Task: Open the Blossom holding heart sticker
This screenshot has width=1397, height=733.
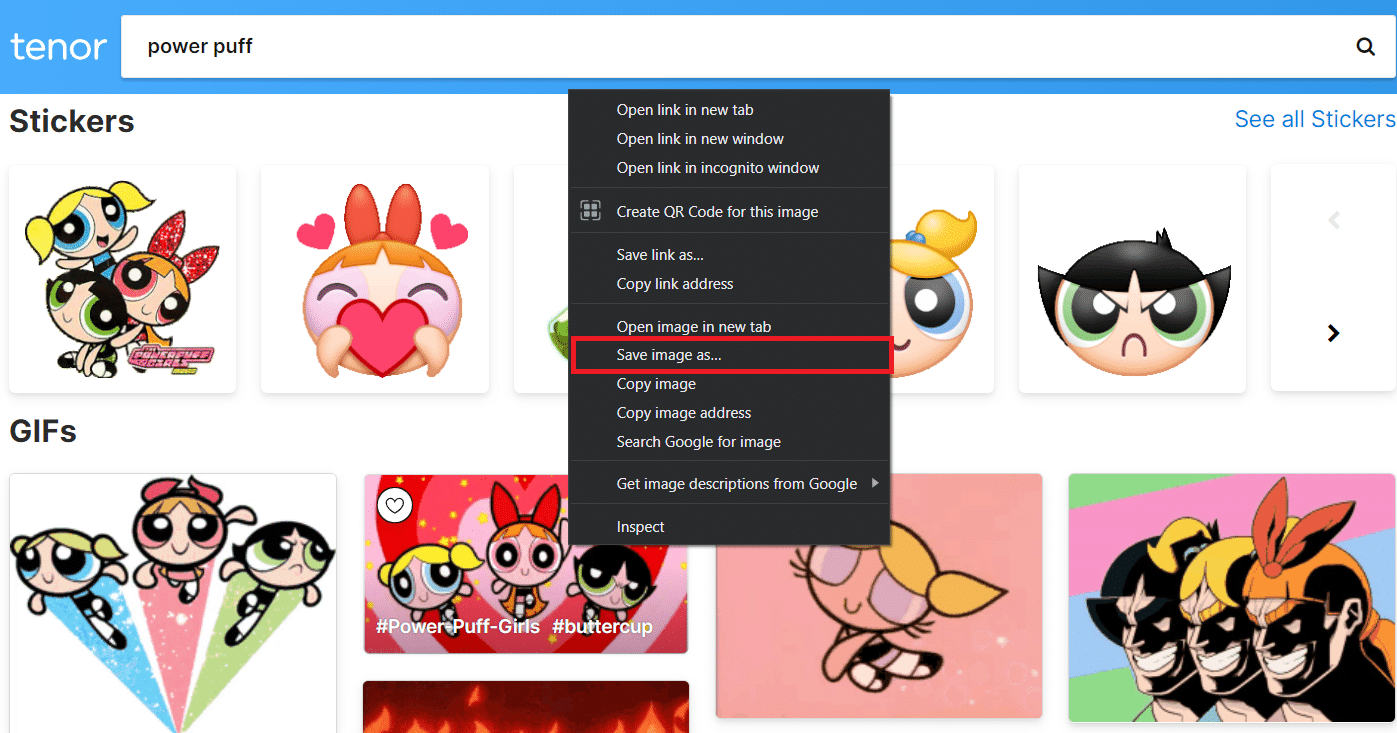Action: click(375, 279)
